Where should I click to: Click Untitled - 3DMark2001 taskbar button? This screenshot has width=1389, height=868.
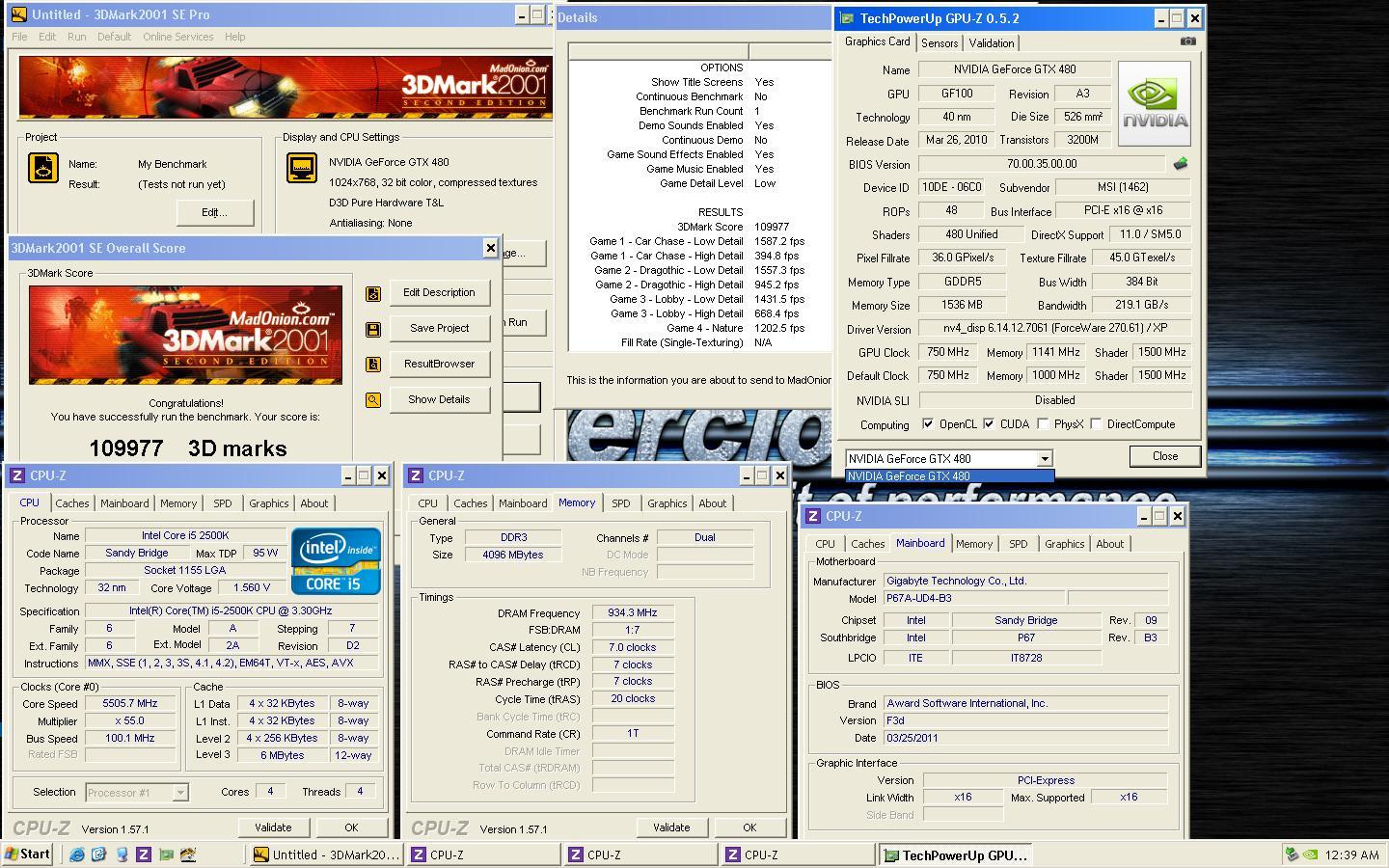[x=326, y=854]
